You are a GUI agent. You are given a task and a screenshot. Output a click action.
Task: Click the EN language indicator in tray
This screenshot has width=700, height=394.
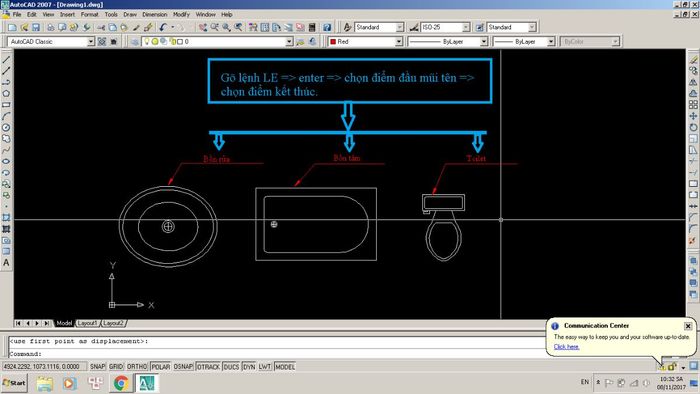point(585,382)
